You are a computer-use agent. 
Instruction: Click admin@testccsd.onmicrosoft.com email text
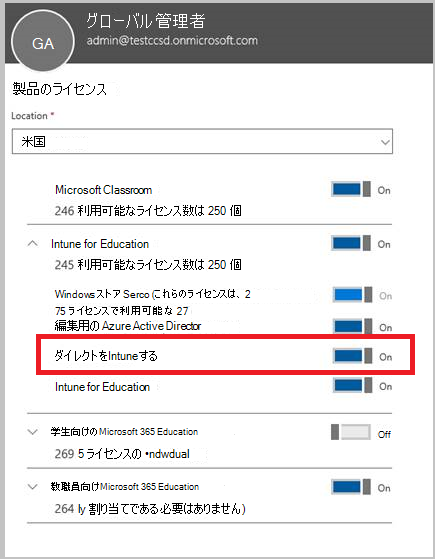(x=172, y=40)
